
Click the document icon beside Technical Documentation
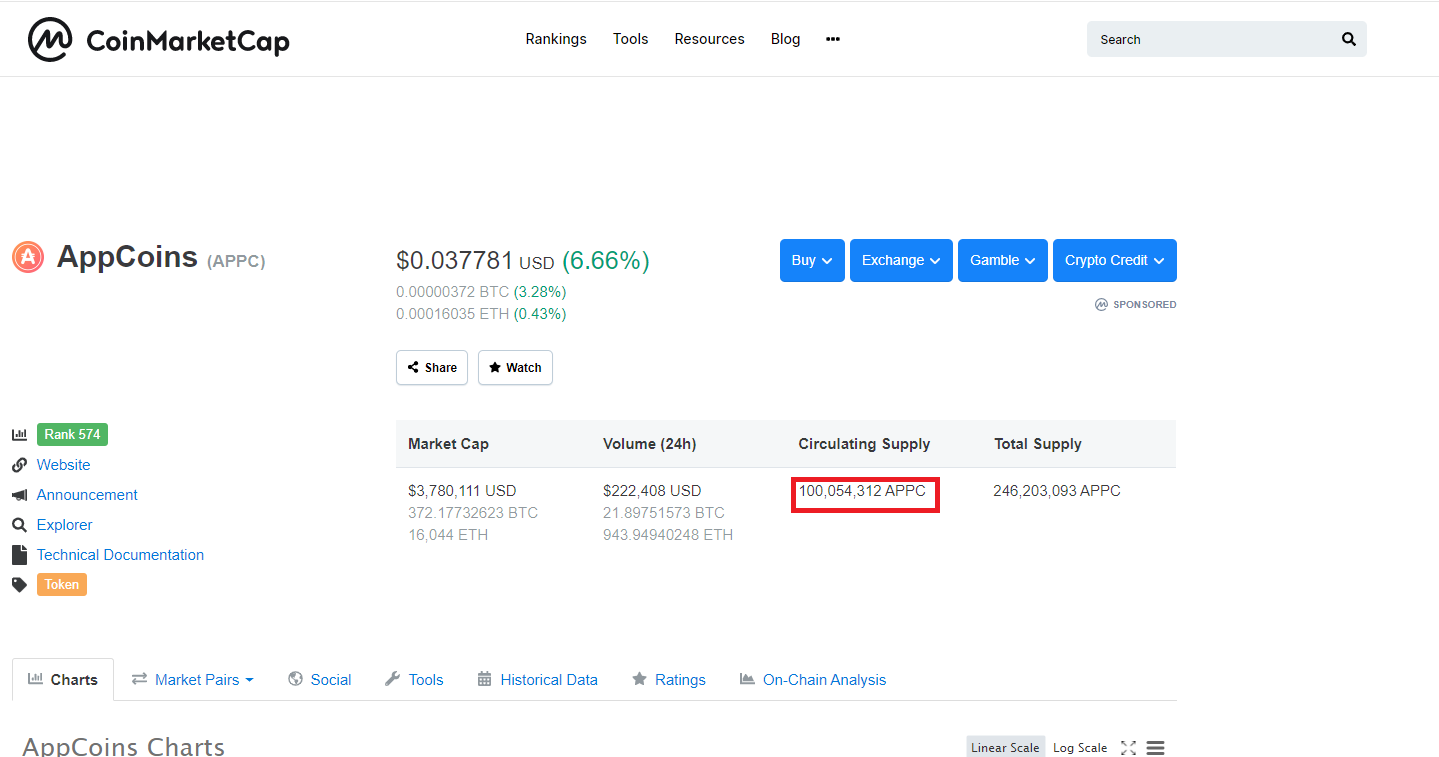pyautogui.click(x=19, y=555)
